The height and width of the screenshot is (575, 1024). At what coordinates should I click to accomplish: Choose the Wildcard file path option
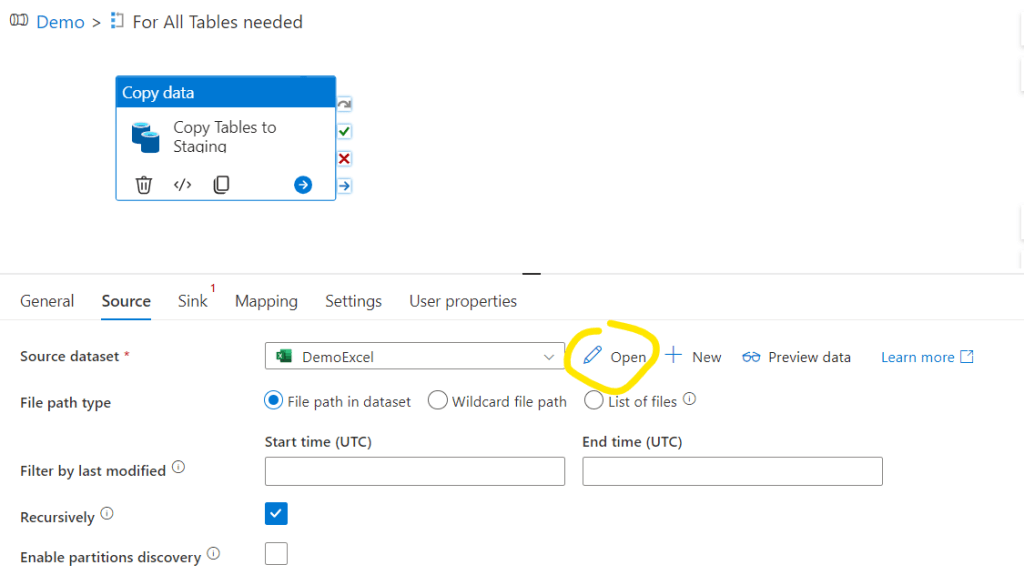pos(437,401)
